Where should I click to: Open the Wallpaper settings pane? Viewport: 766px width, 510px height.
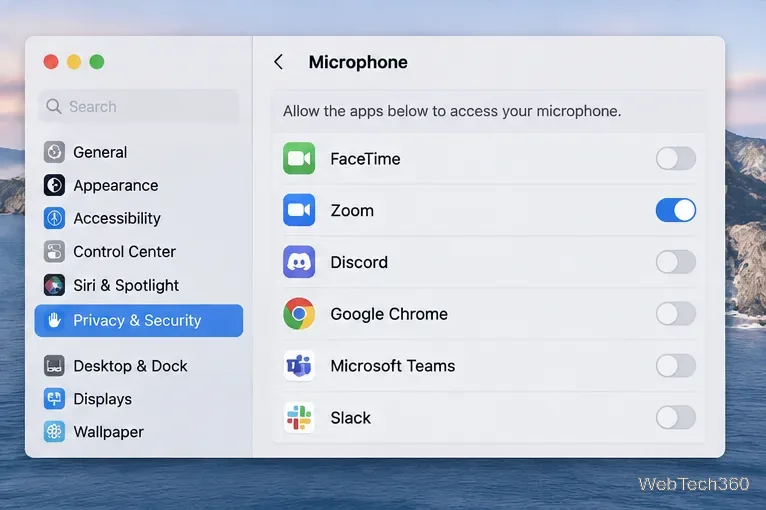point(139,432)
